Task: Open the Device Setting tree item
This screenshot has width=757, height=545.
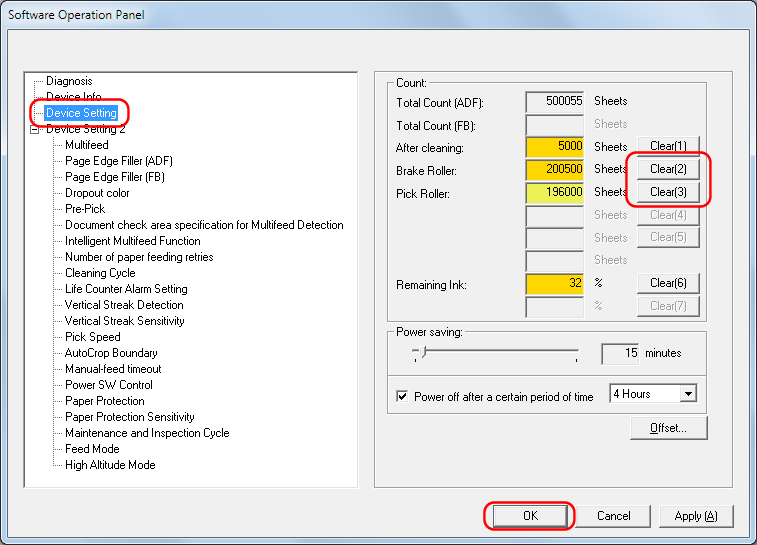Action: pyautogui.click(x=81, y=113)
